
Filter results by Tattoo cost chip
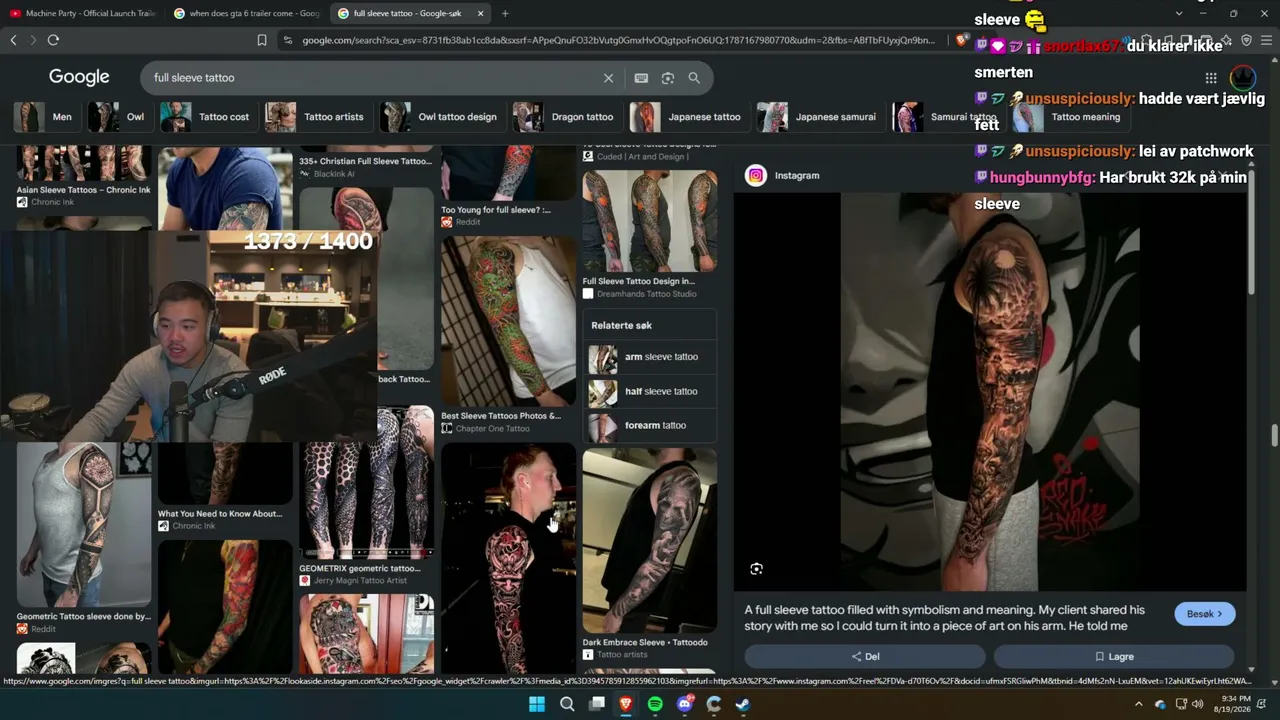click(207, 117)
